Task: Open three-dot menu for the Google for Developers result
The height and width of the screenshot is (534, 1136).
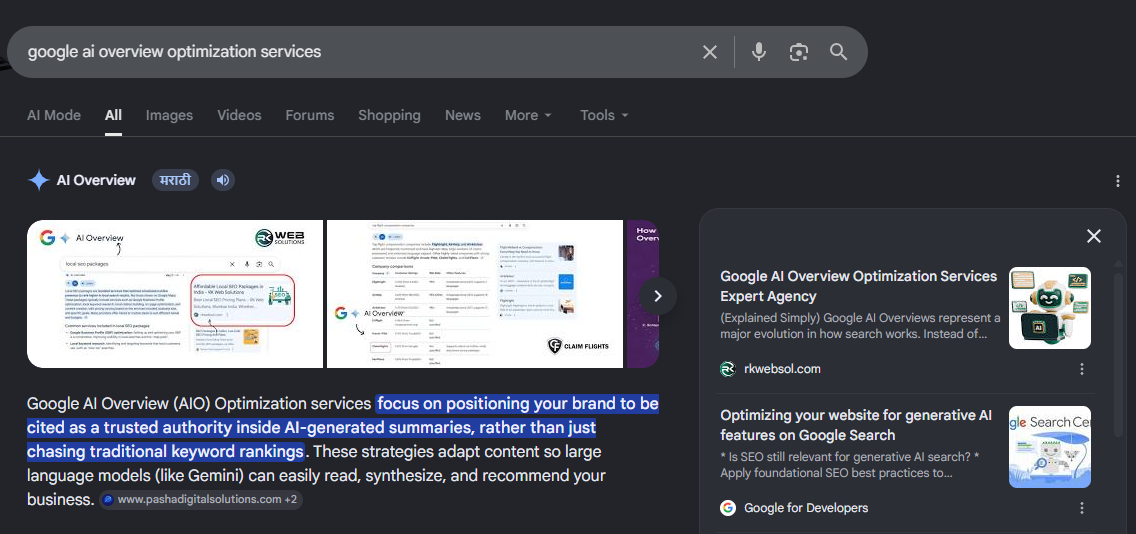Action: pos(1082,508)
